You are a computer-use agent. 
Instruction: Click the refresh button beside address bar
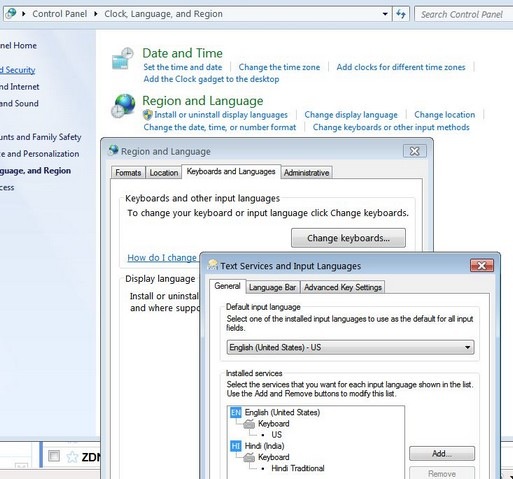pos(401,14)
